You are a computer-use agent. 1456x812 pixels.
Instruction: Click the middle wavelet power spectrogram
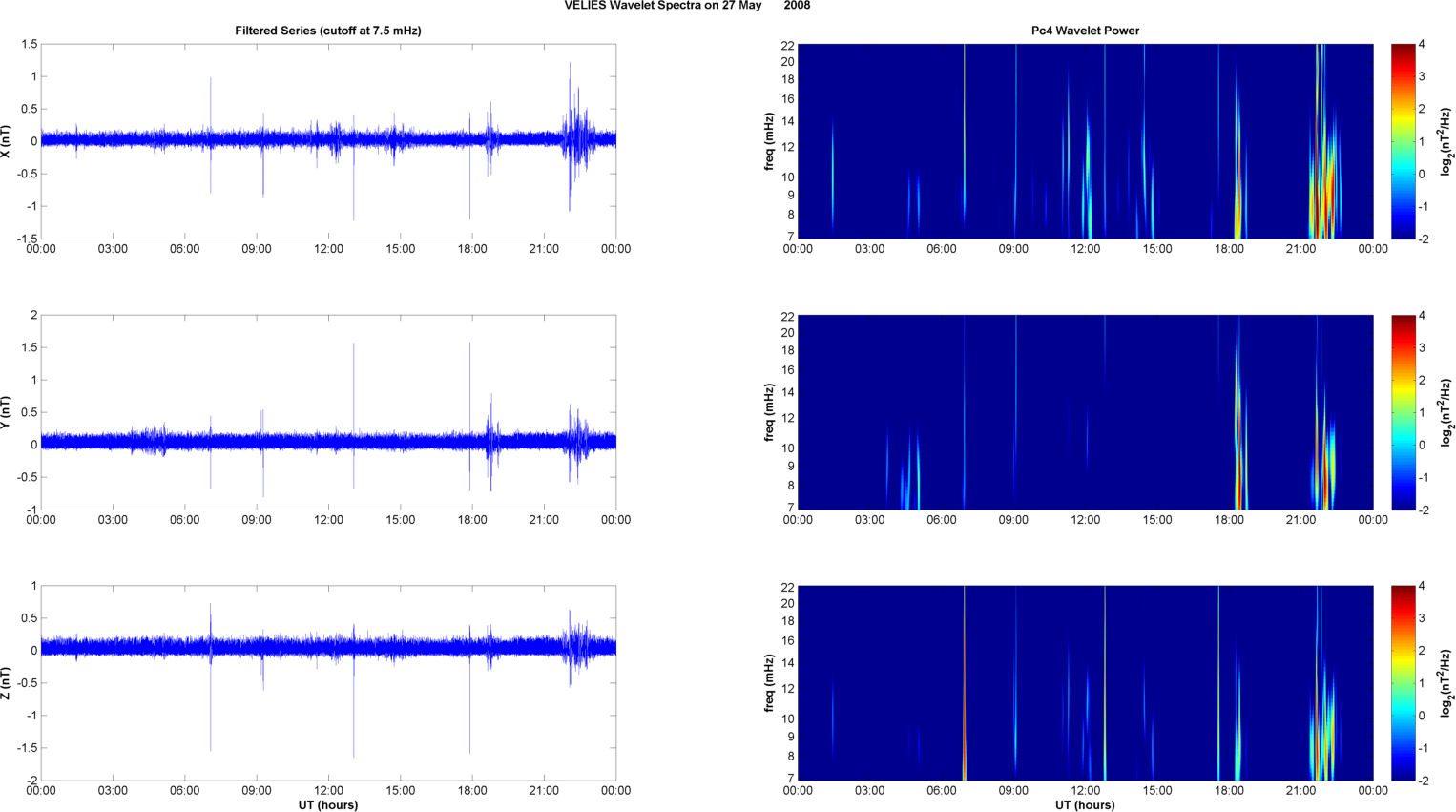(x=1085, y=412)
